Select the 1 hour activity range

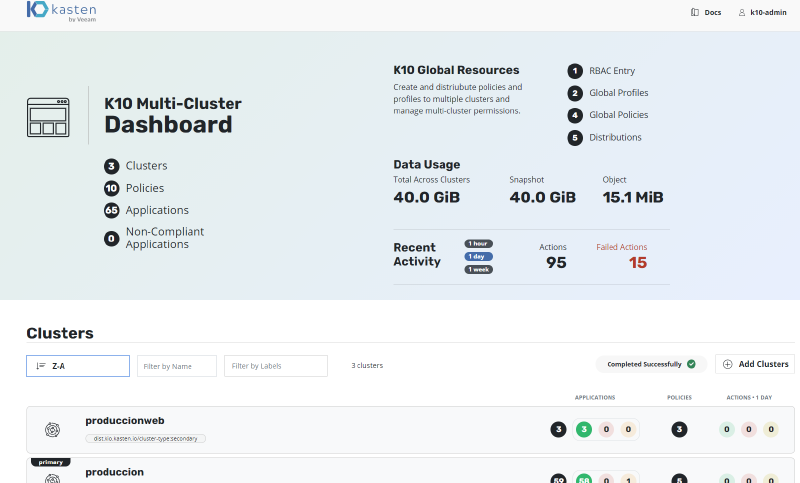tap(479, 244)
